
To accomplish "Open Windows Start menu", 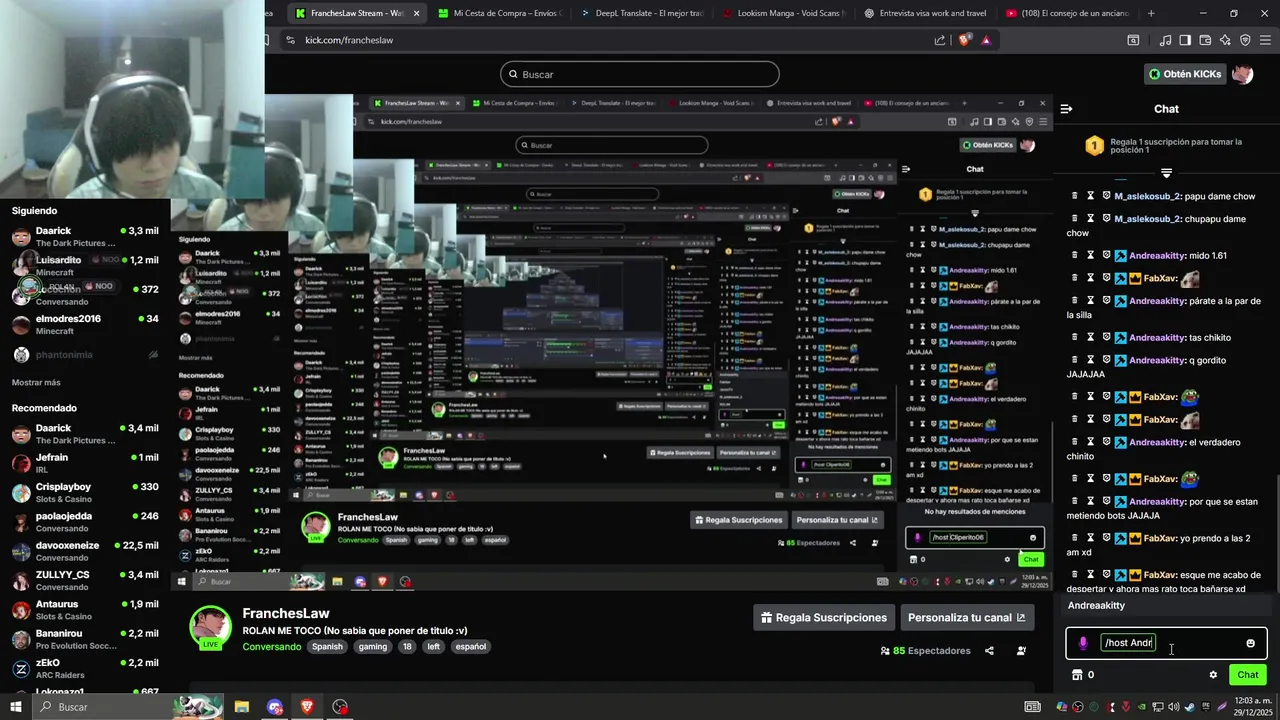I will click(15, 707).
